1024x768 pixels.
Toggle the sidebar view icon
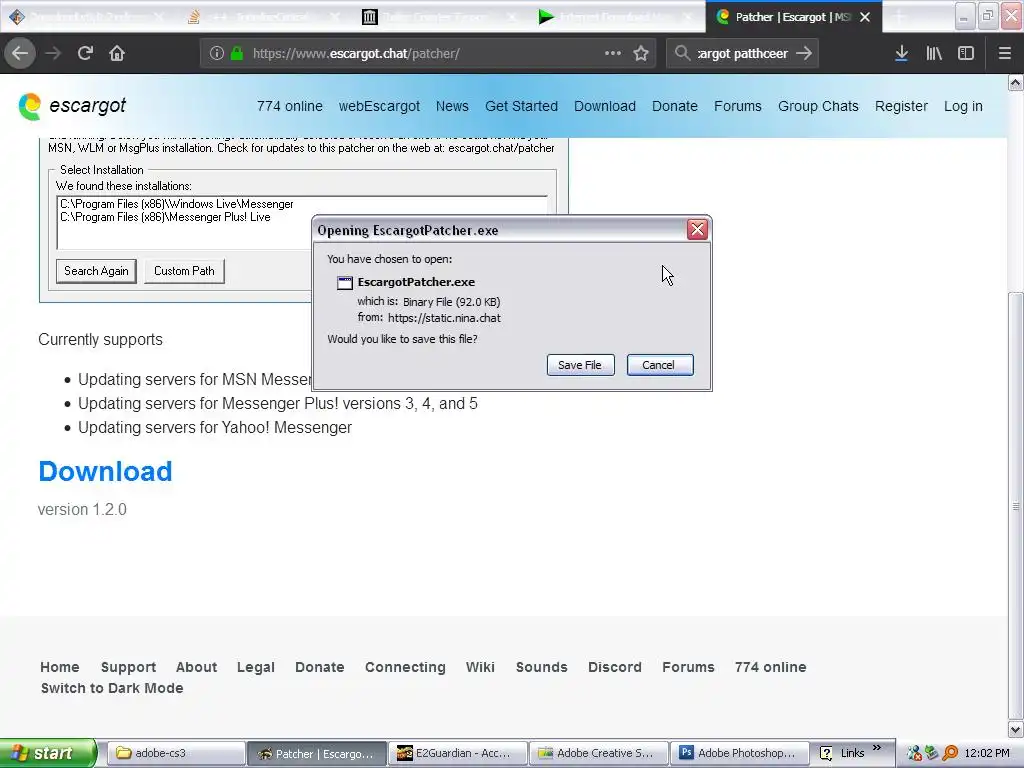coord(966,54)
